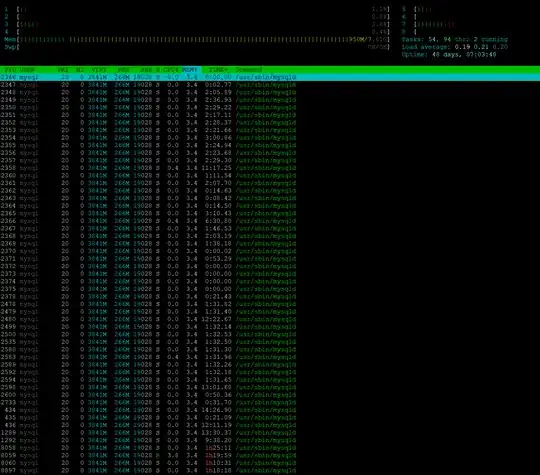Click the Uptime 48 days line
This screenshot has height=475, width=540.
(449, 54)
